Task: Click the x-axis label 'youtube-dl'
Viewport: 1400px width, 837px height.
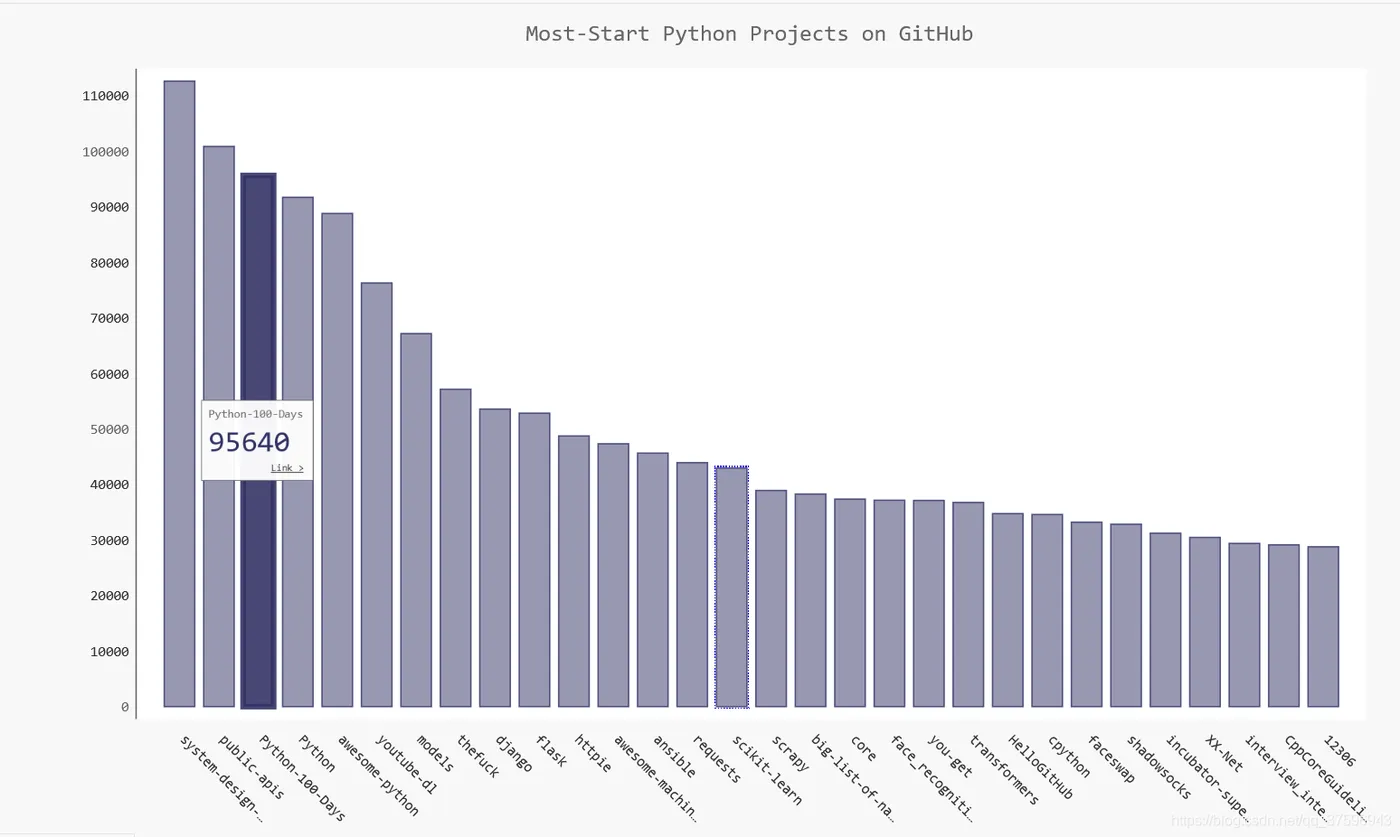Action: (407, 763)
